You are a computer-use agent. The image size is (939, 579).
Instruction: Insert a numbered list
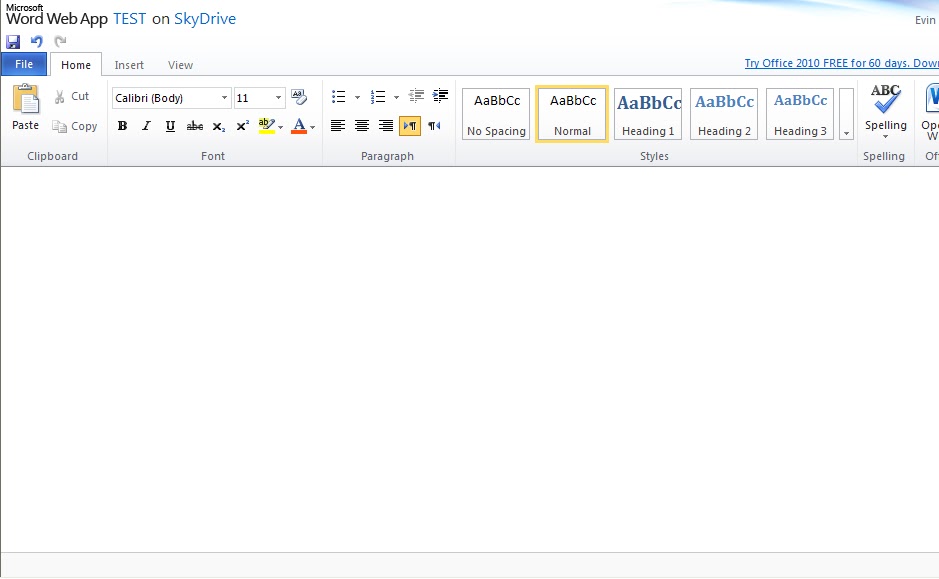coord(378,97)
